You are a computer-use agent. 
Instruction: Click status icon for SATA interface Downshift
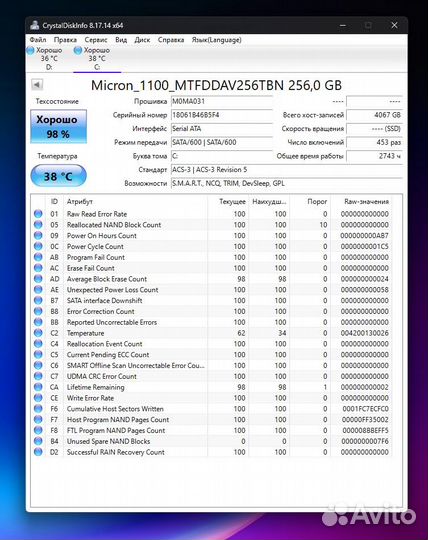tap(38, 300)
